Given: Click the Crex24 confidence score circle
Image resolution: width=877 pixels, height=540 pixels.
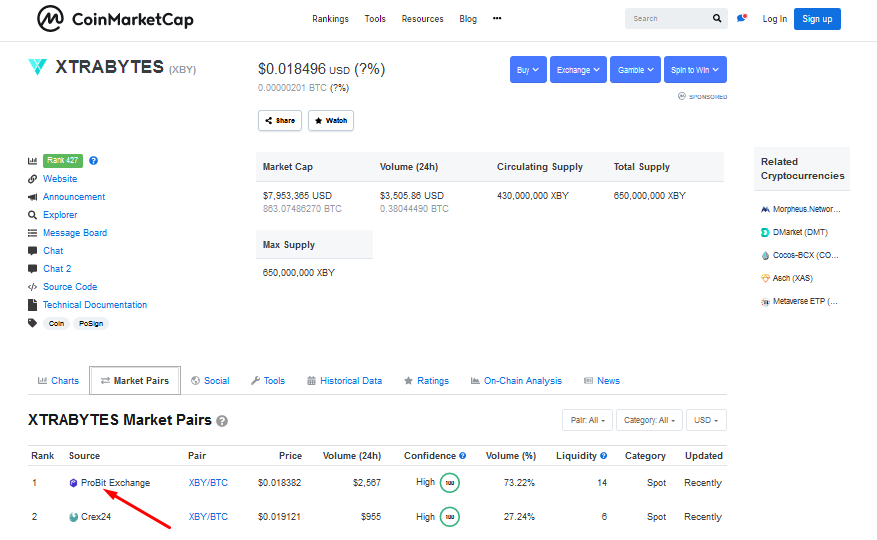Looking at the screenshot, I should [x=450, y=516].
